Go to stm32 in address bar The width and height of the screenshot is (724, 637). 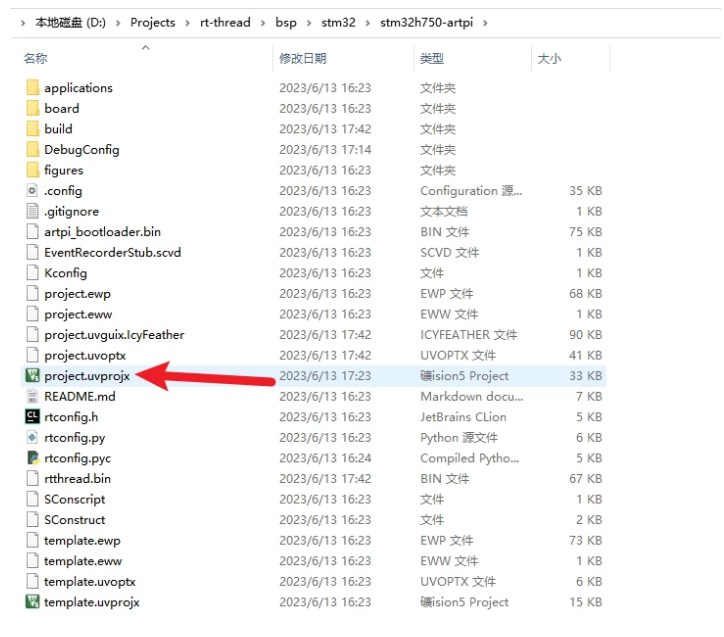pyautogui.click(x=338, y=23)
